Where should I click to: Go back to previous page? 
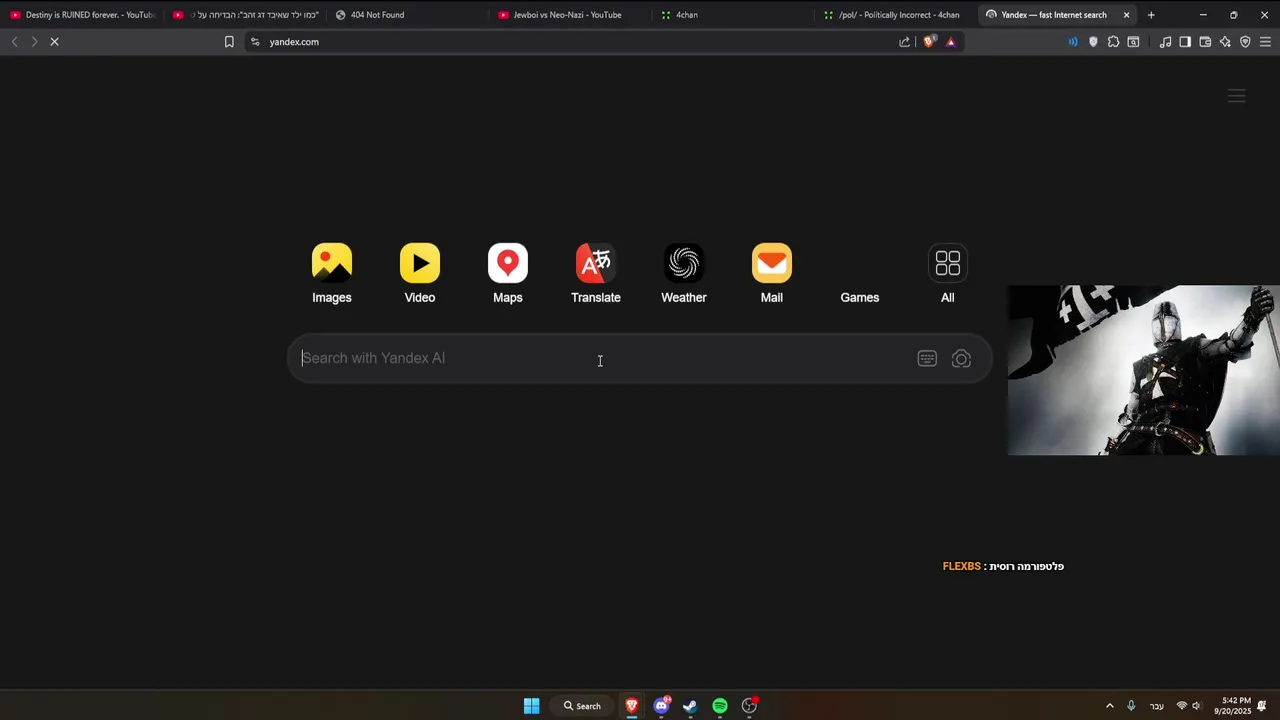pos(14,42)
